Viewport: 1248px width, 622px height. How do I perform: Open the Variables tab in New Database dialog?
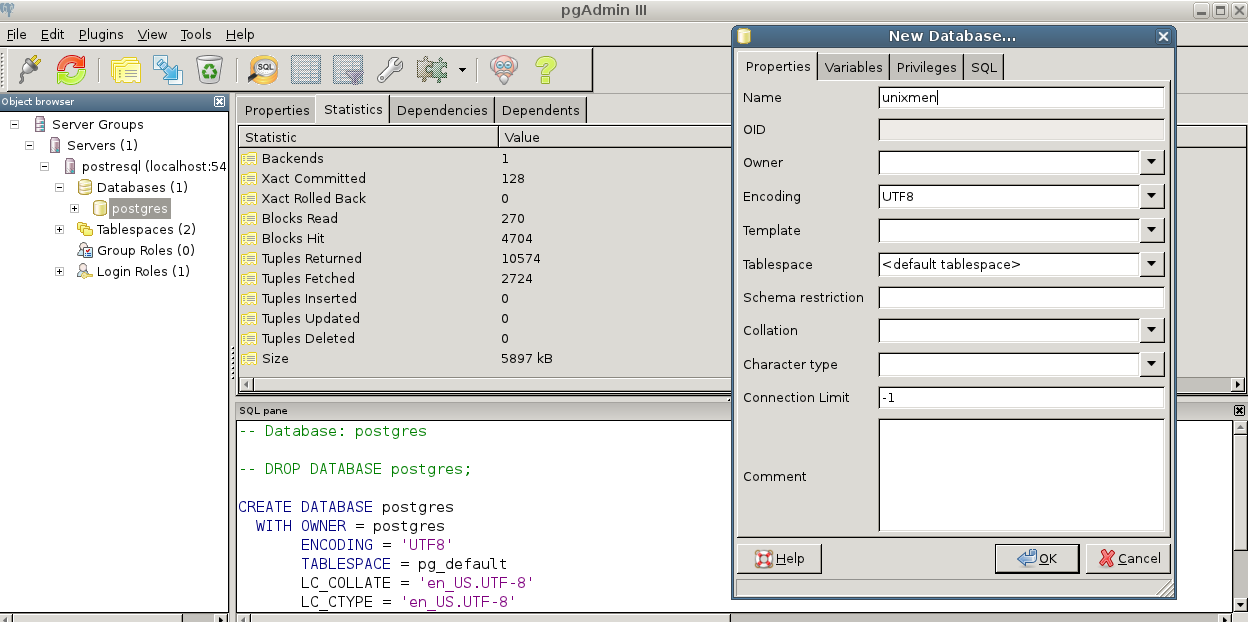pos(853,67)
